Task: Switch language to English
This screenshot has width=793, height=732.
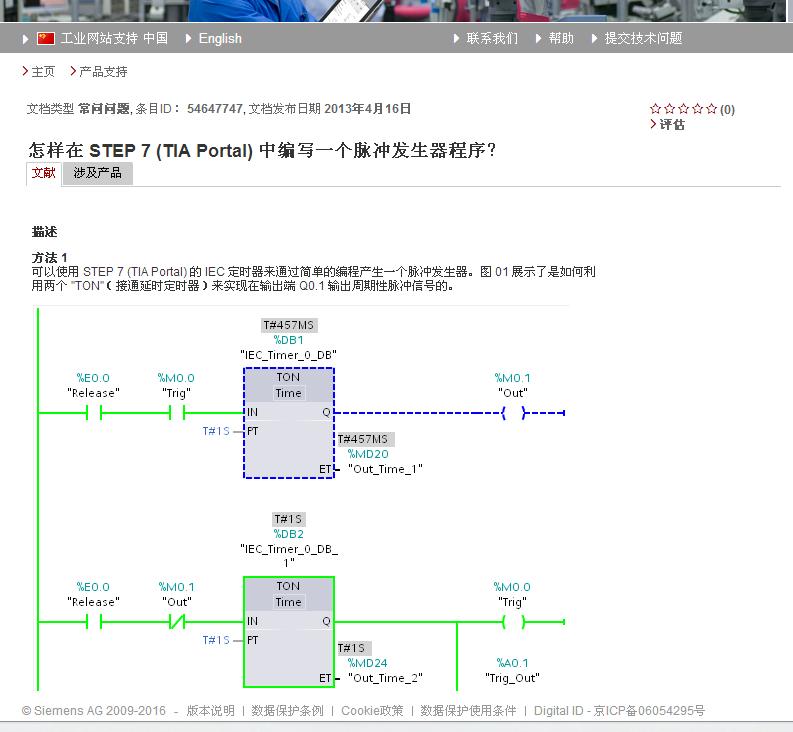Action: point(220,38)
